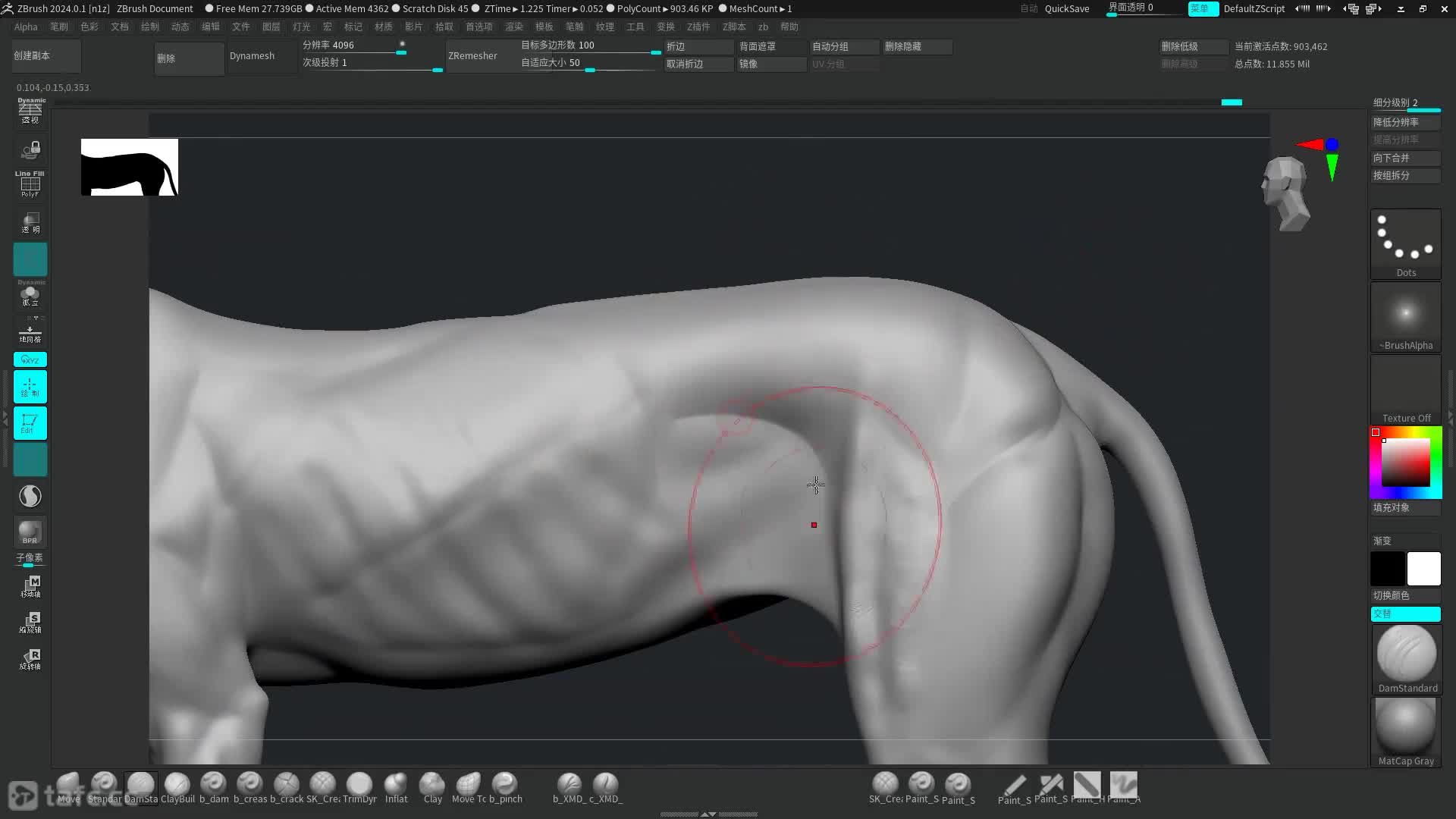The height and width of the screenshot is (819, 1456).
Task: Select the white main color swatch
Action: pyautogui.click(x=1423, y=569)
